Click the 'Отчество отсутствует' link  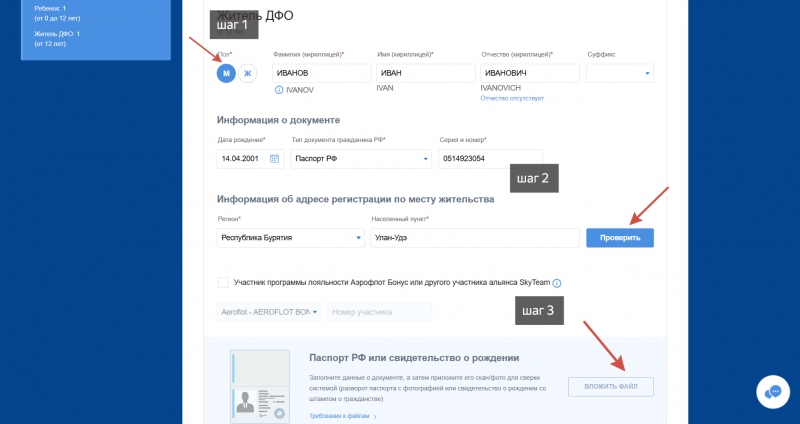[512, 98]
